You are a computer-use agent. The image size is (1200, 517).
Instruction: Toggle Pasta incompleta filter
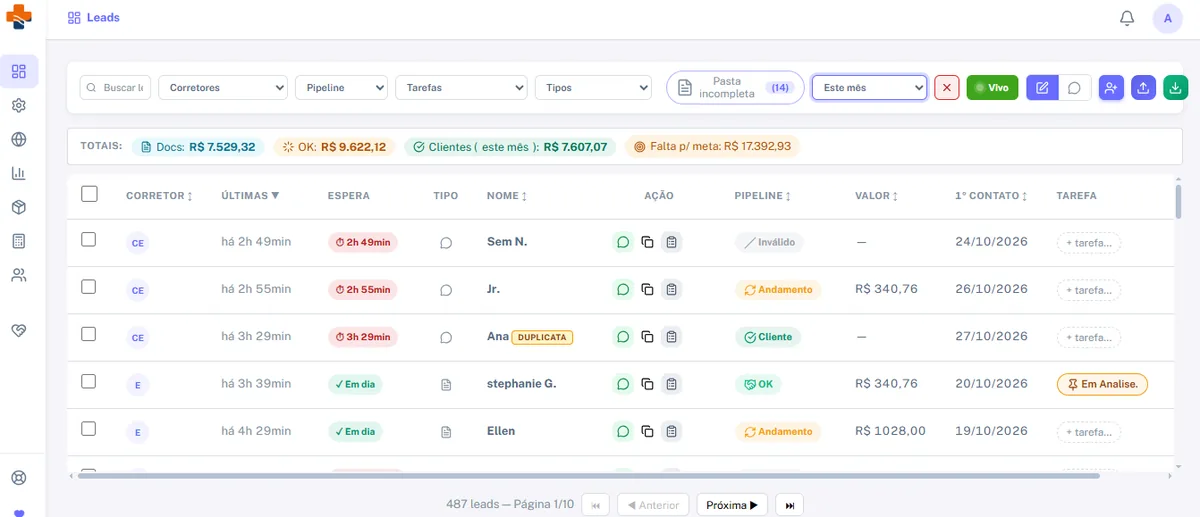[x=735, y=88]
